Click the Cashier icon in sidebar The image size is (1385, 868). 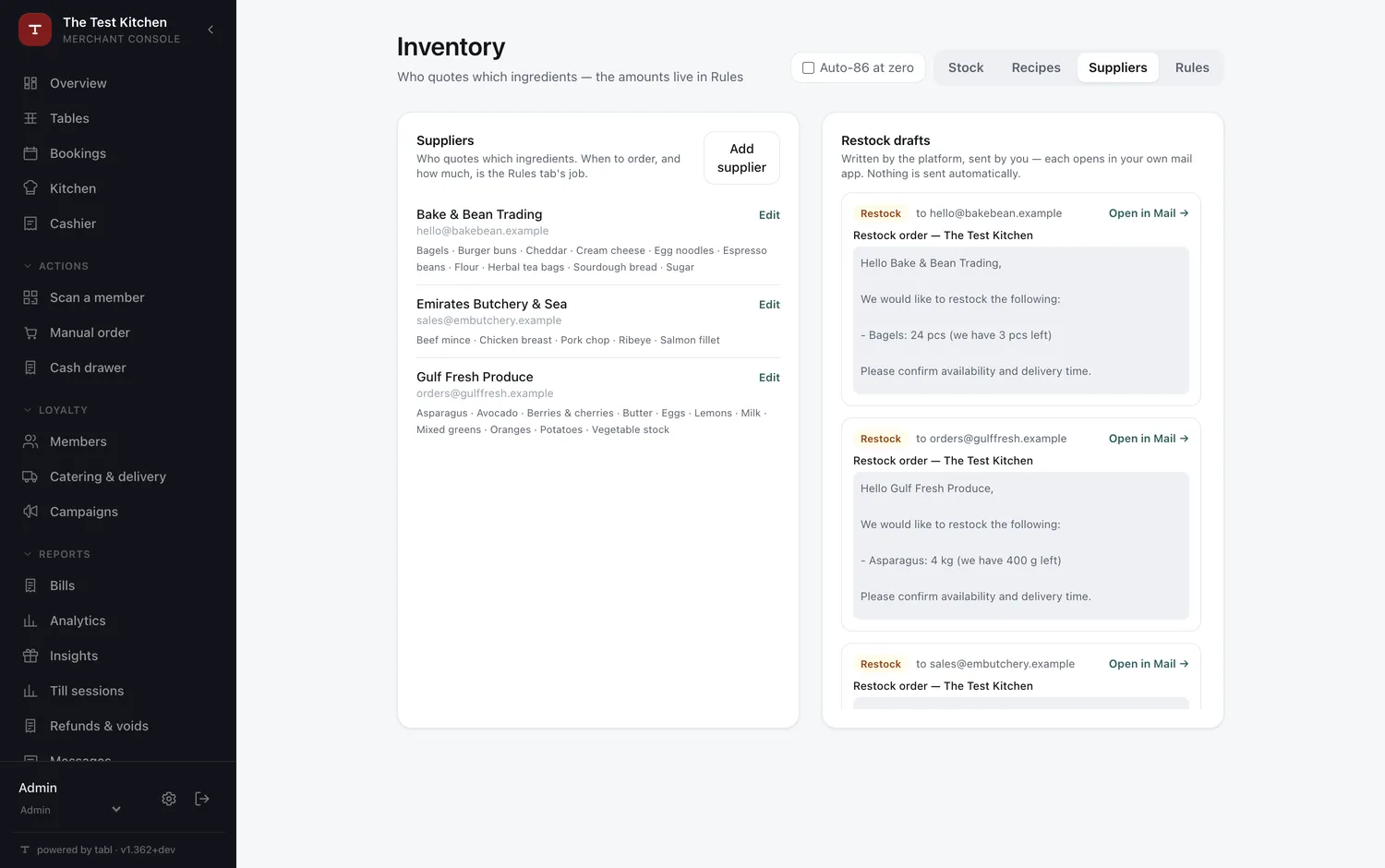point(30,223)
